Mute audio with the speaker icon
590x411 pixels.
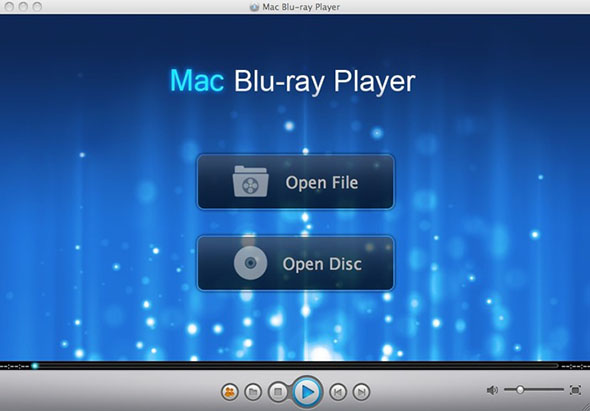pyautogui.click(x=492, y=390)
